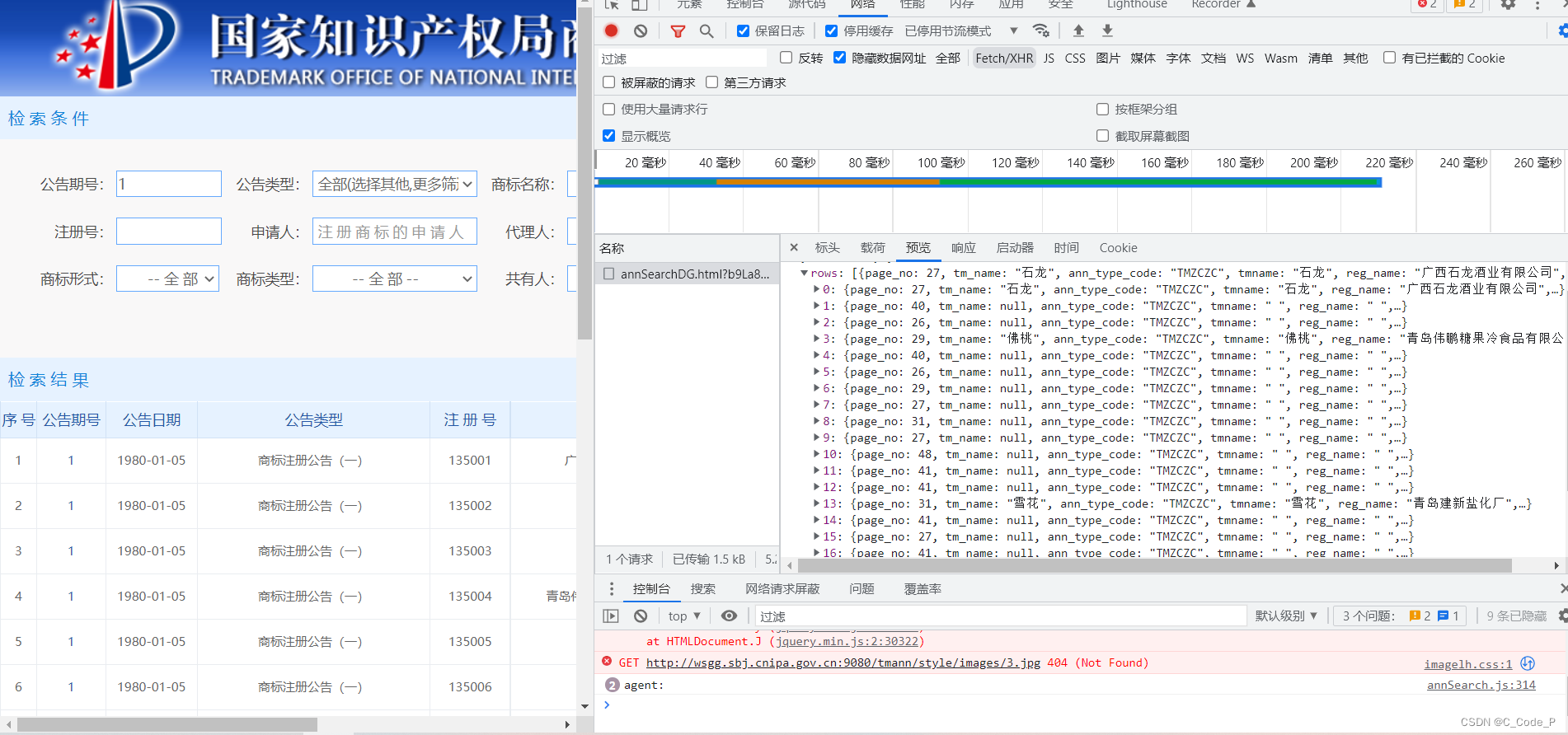1568x735 pixels.
Task: Check 有已拦截的 Cookie option
Action: pos(1389,58)
